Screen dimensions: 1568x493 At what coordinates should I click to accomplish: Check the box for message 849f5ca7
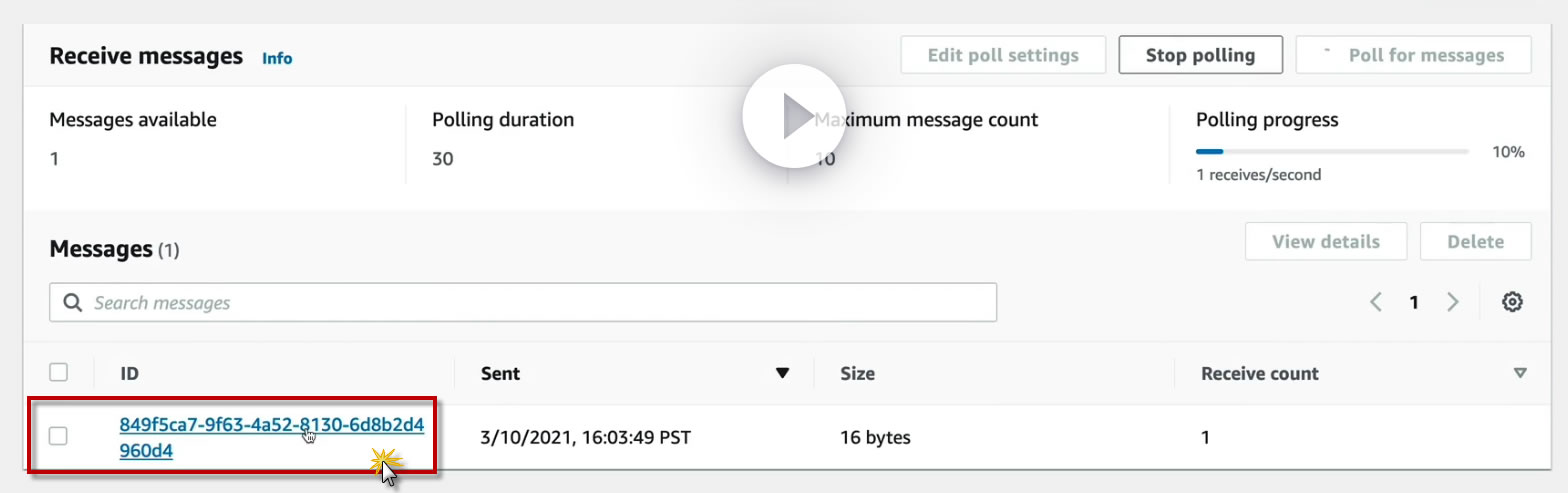(59, 436)
